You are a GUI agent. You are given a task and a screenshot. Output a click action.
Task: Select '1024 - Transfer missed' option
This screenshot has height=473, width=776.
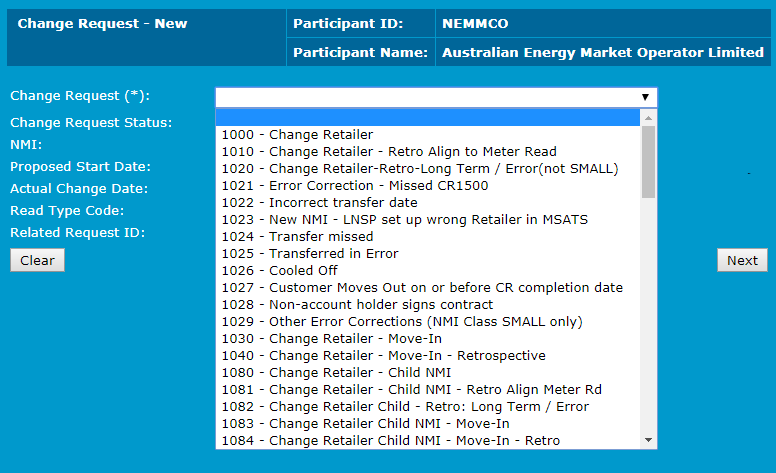tap(297, 236)
